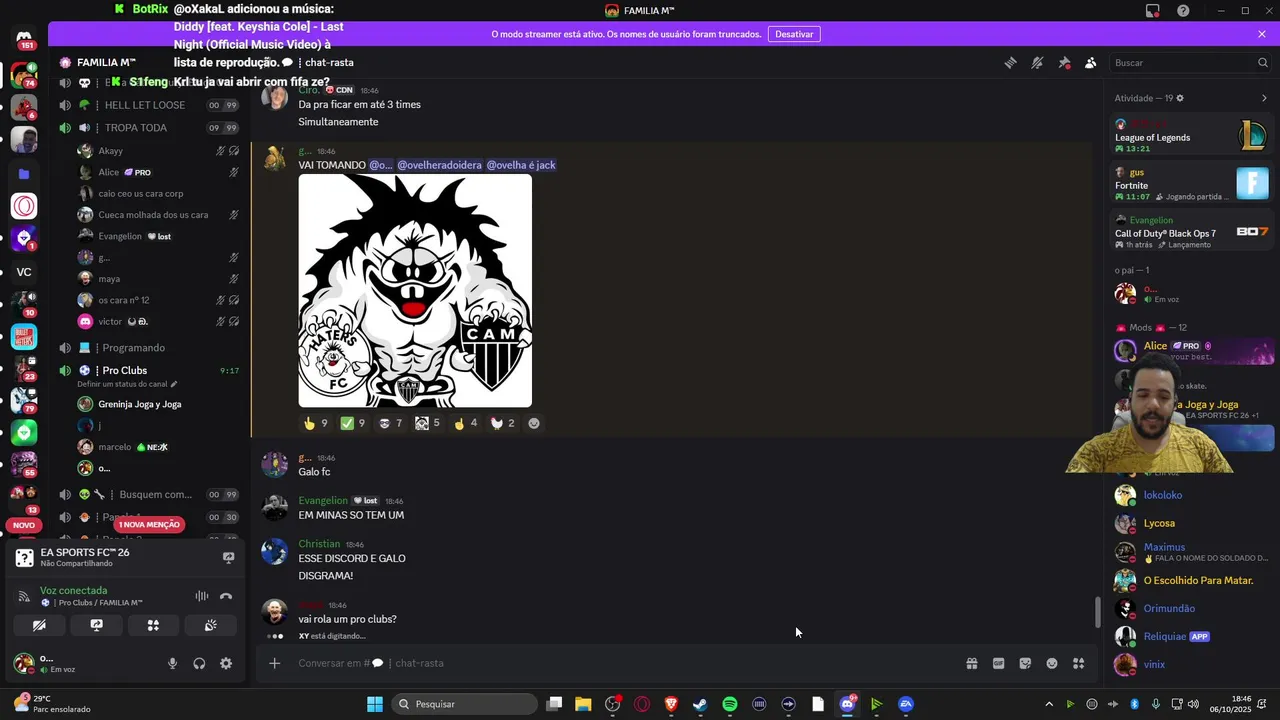Open the sticker picker
1280x720 pixels.
[1025, 663]
